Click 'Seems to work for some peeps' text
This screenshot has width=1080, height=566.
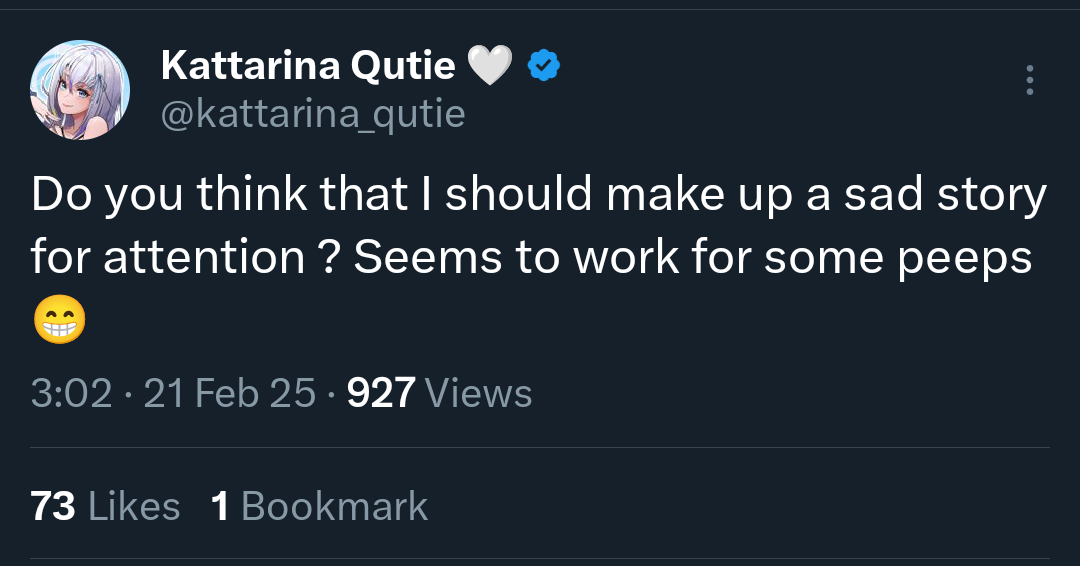coord(692,258)
